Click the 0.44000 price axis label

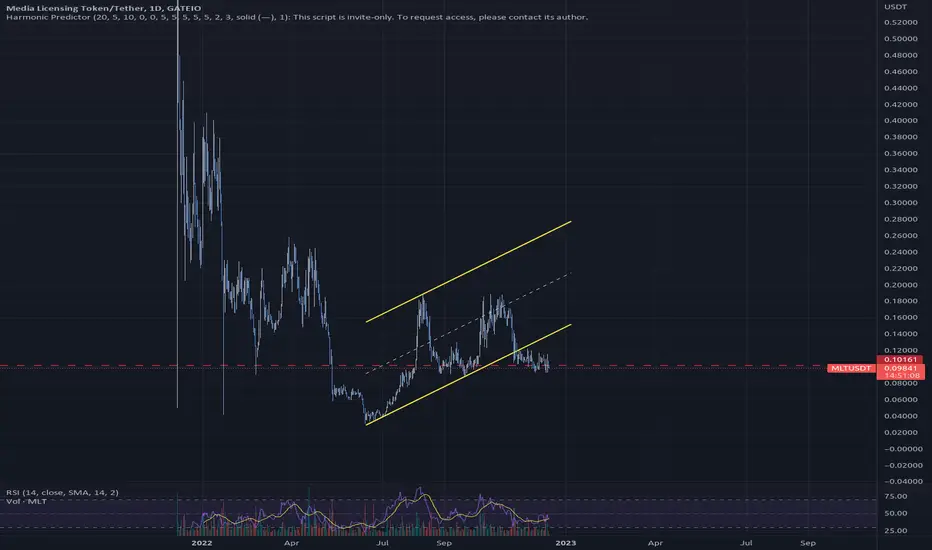[x=900, y=88]
